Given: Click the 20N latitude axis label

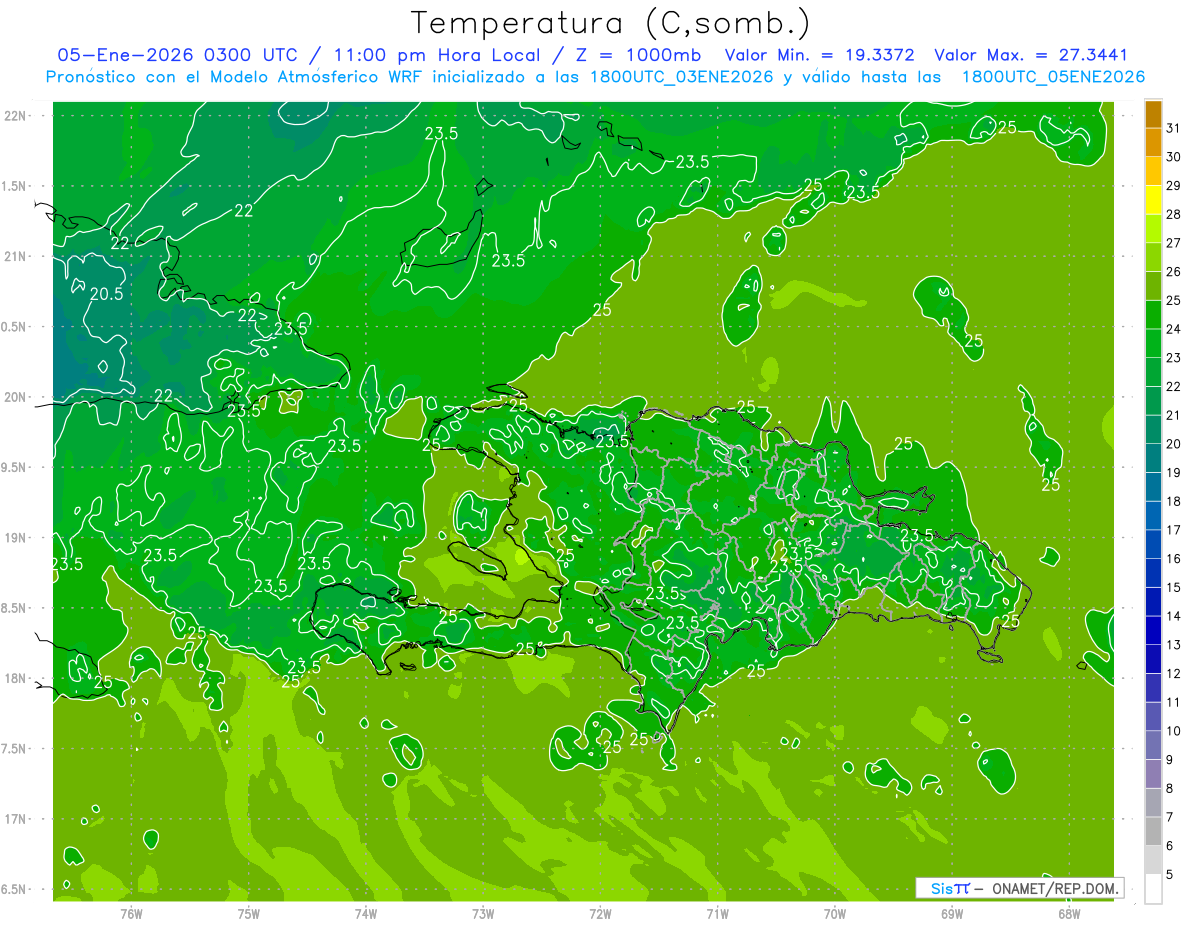Looking at the screenshot, I should [x=16, y=397].
